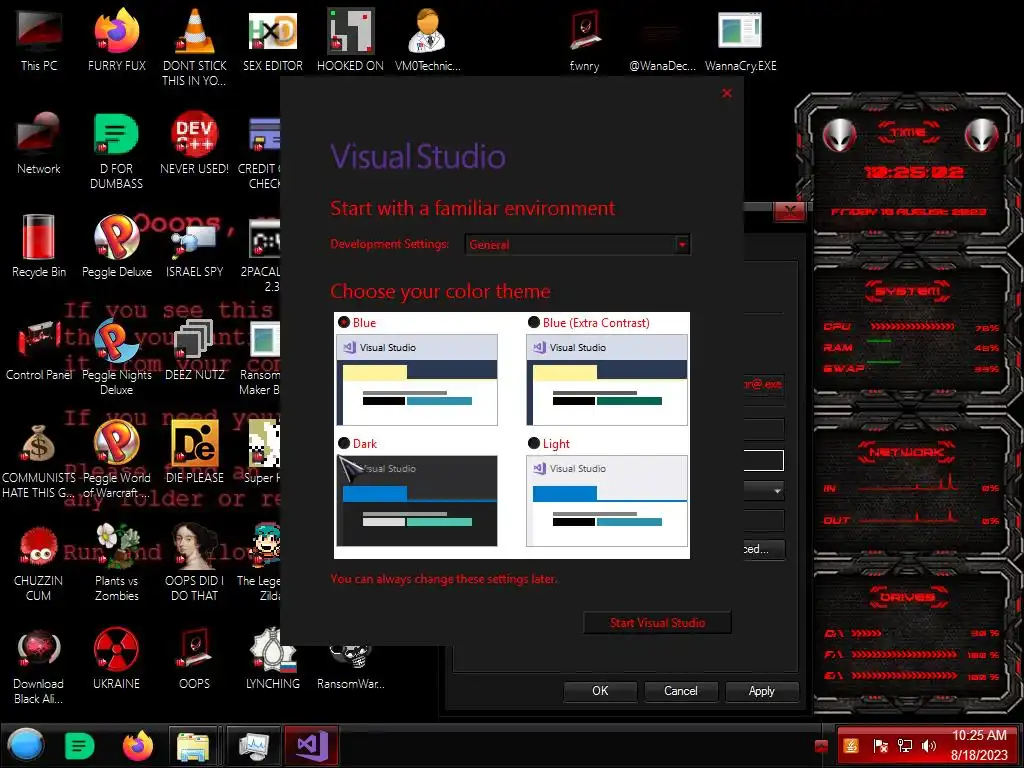Select the RansomWar desktop icon
Viewport: 1024px width, 768px height.
point(351,666)
